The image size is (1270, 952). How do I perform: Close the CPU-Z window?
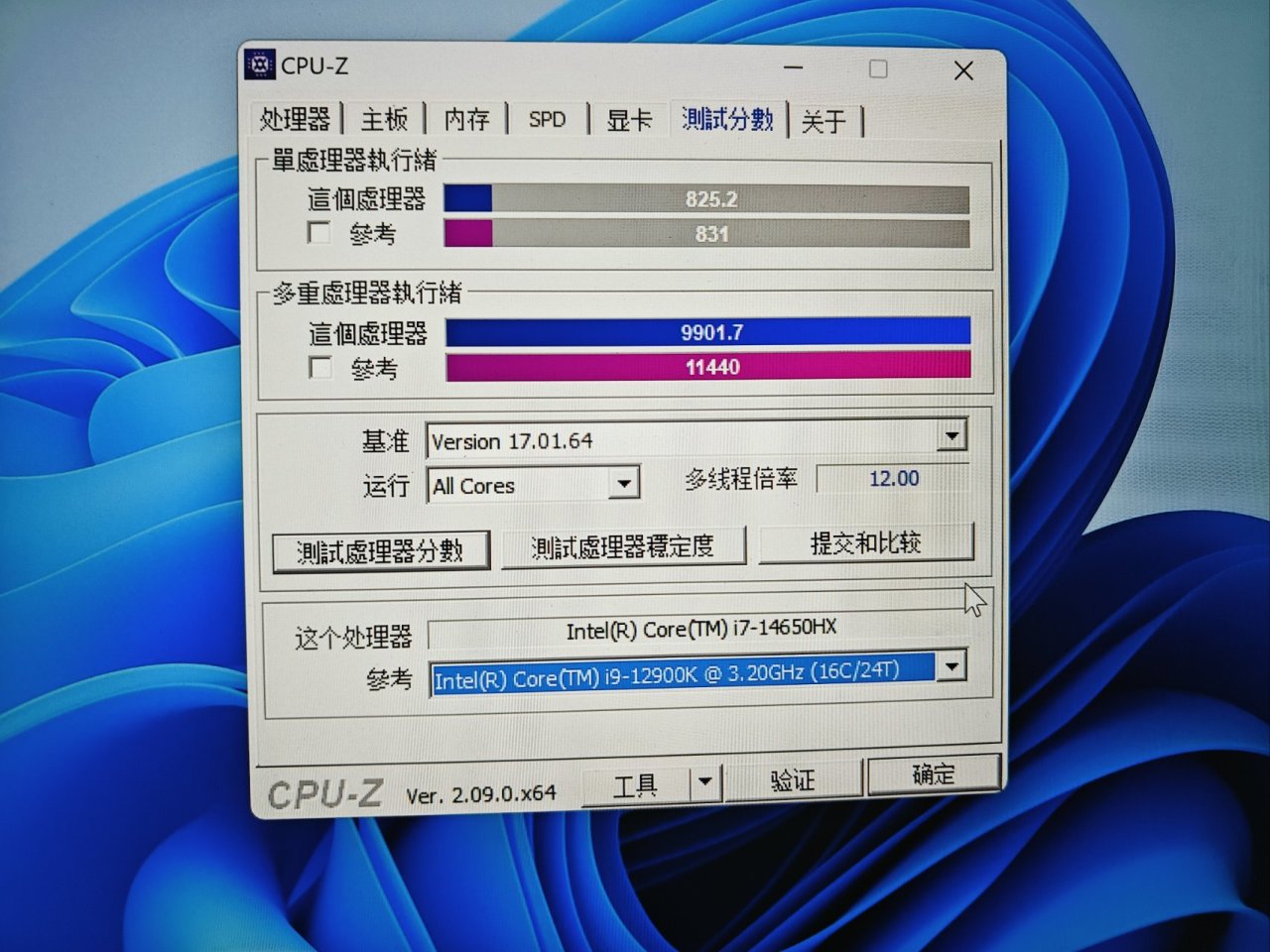(962, 70)
